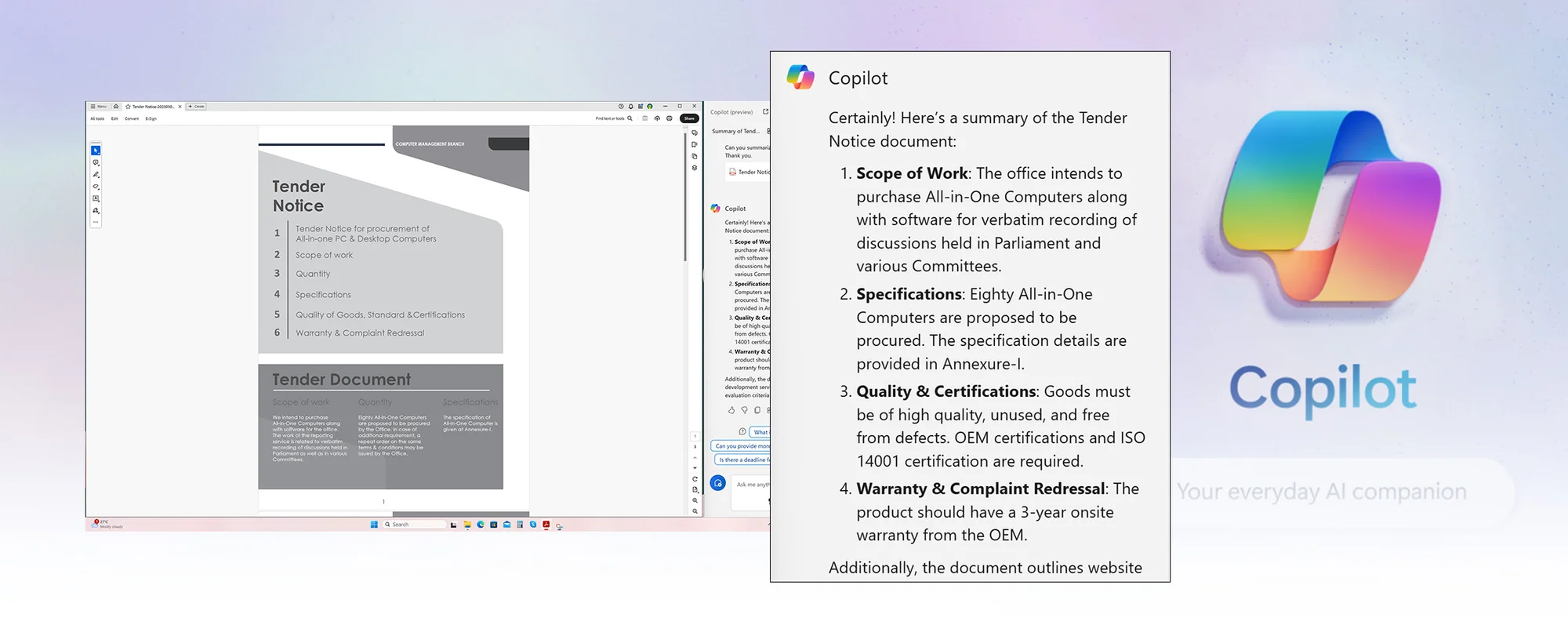Select the Draw freehand loop tool
The width and height of the screenshot is (1568, 636).
point(96,187)
